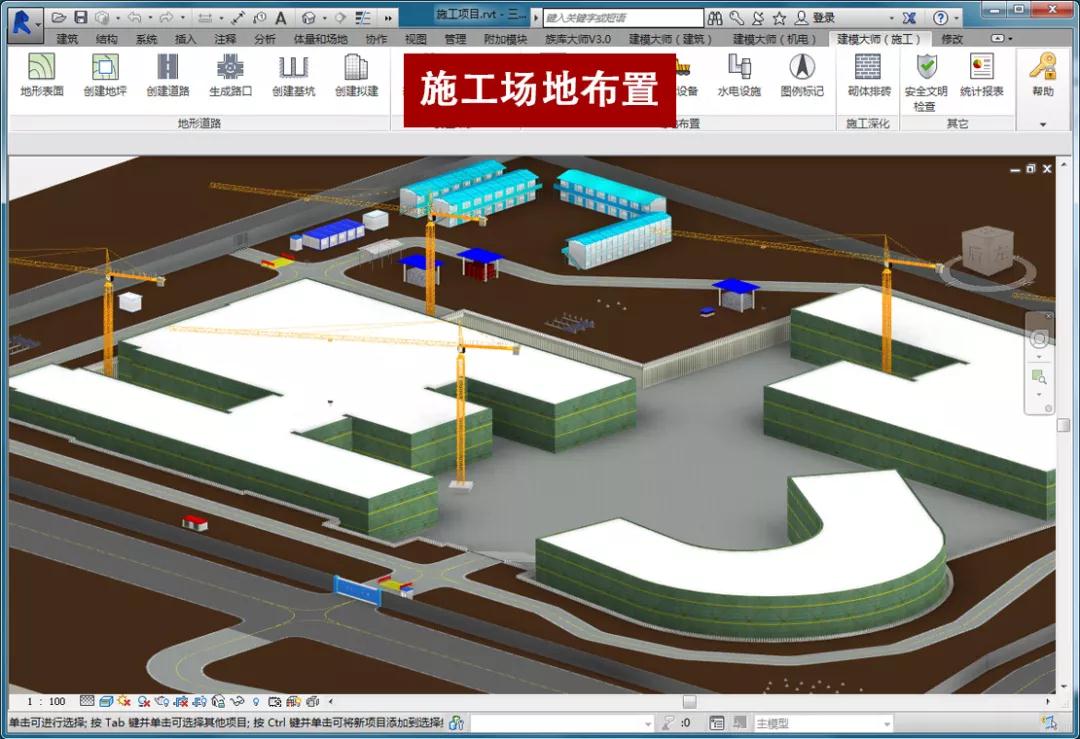
Task: Click the keyword search input field
Action: pyautogui.click(x=623, y=18)
